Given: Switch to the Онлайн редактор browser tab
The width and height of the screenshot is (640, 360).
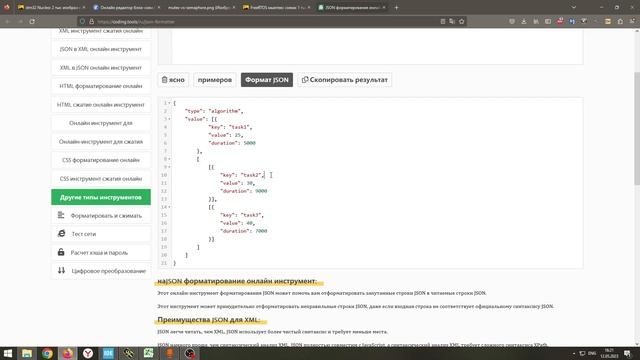Looking at the screenshot, I should [x=127, y=7].
